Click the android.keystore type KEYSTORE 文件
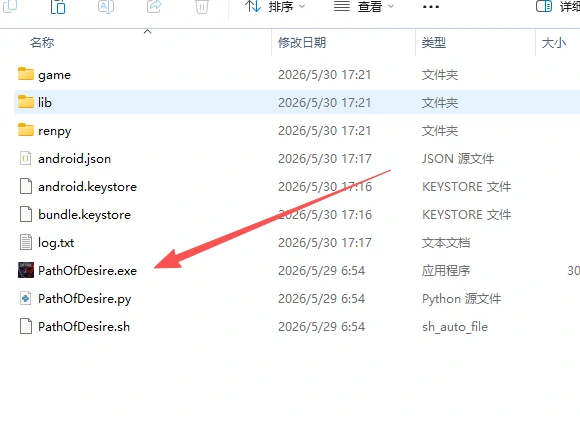This screenshot has width=580, height=423. pyautogui.click(x=466, y=187)
